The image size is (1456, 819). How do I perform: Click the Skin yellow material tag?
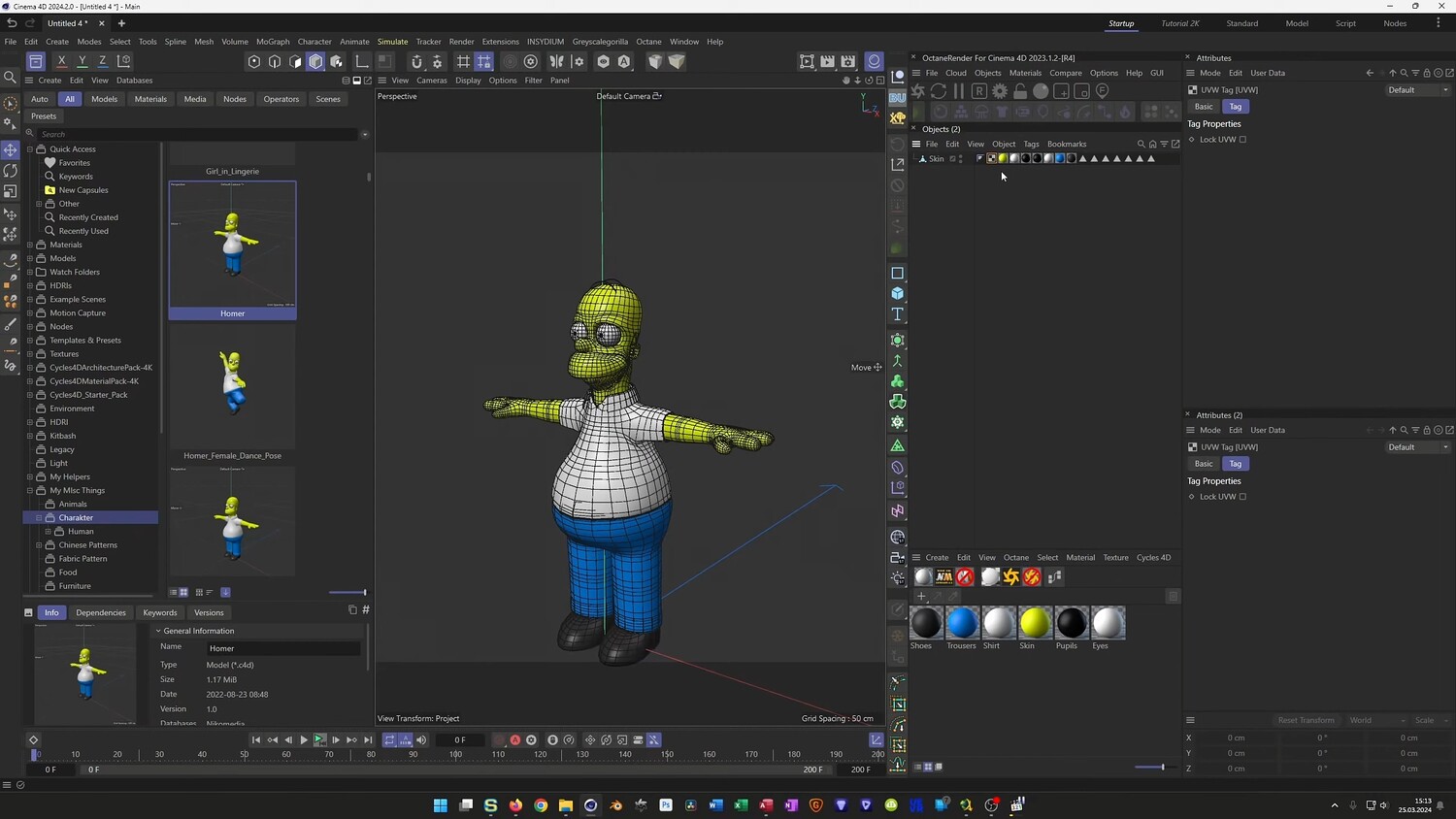[1003, 158]
